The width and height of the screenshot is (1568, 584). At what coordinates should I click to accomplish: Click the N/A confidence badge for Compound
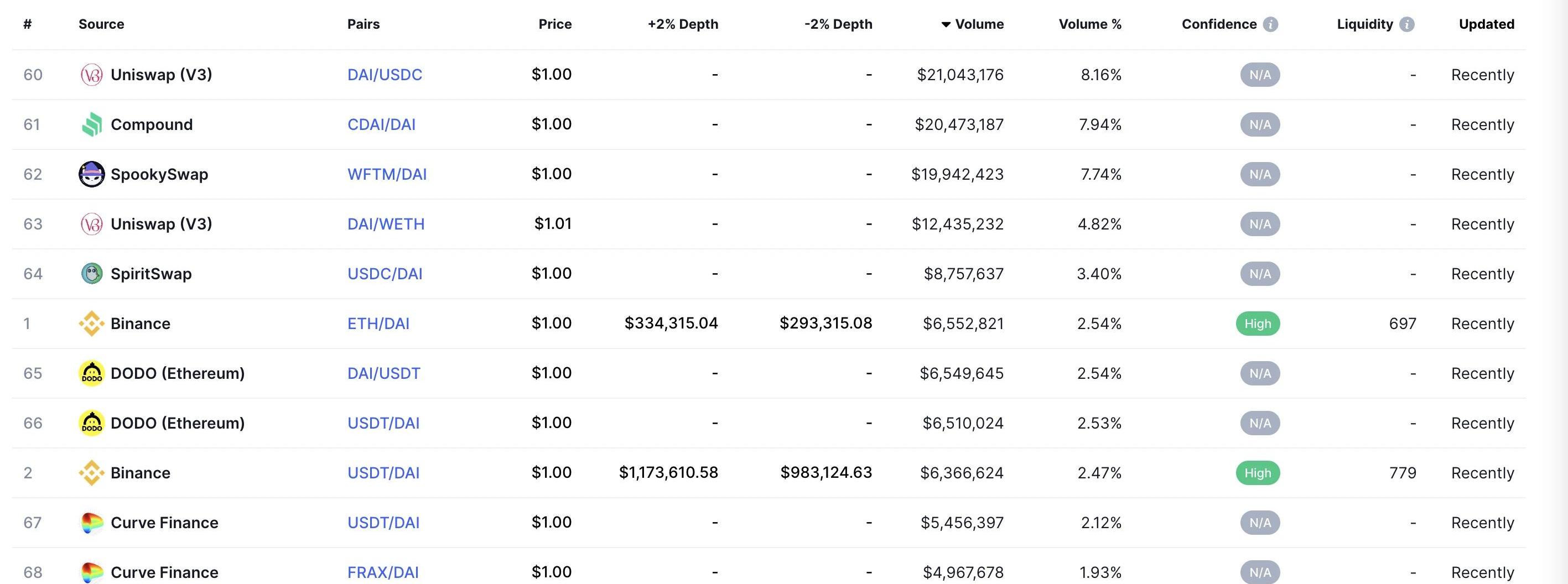[x=1260, y=125]
